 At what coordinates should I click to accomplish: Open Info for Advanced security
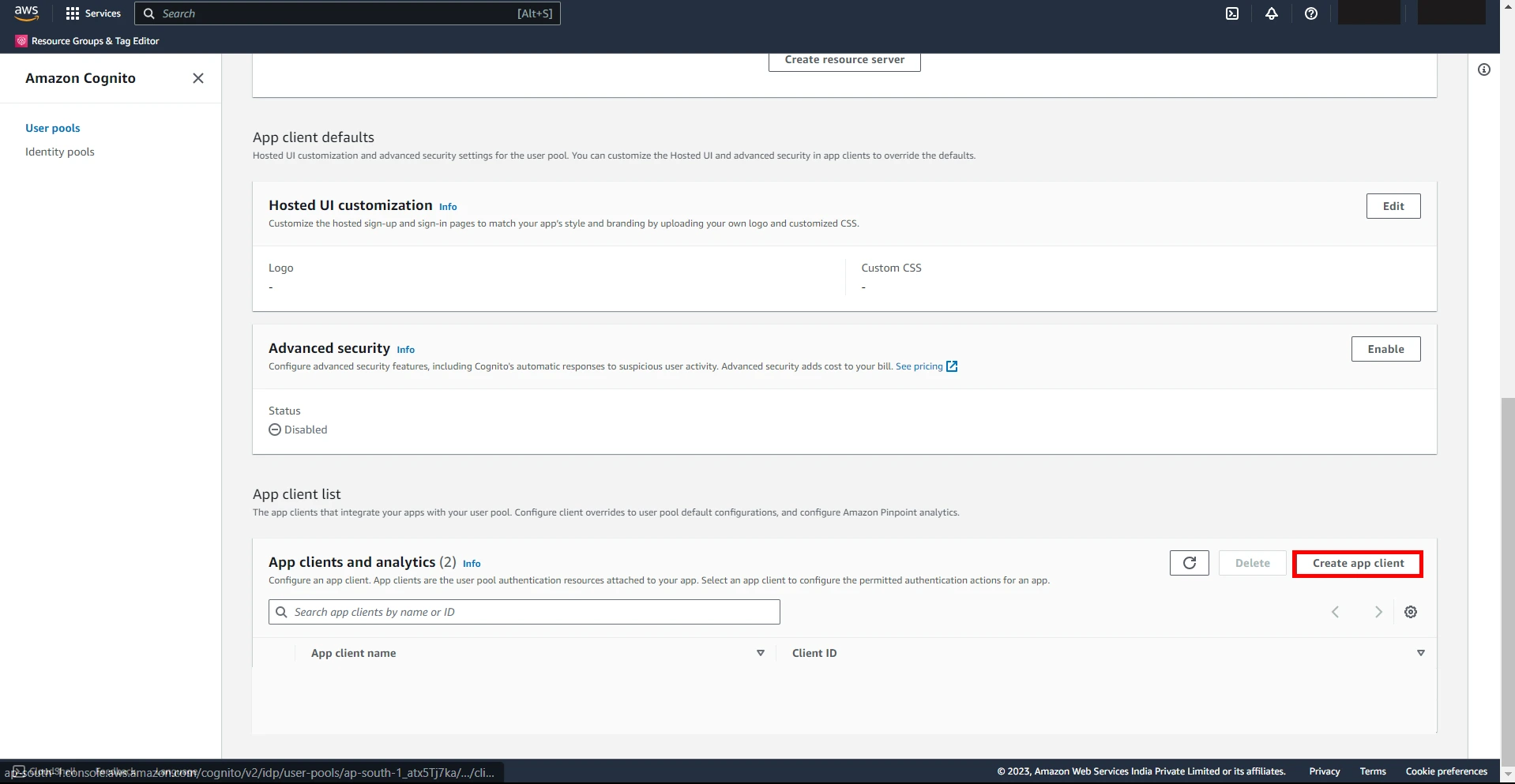coord(406,350)
